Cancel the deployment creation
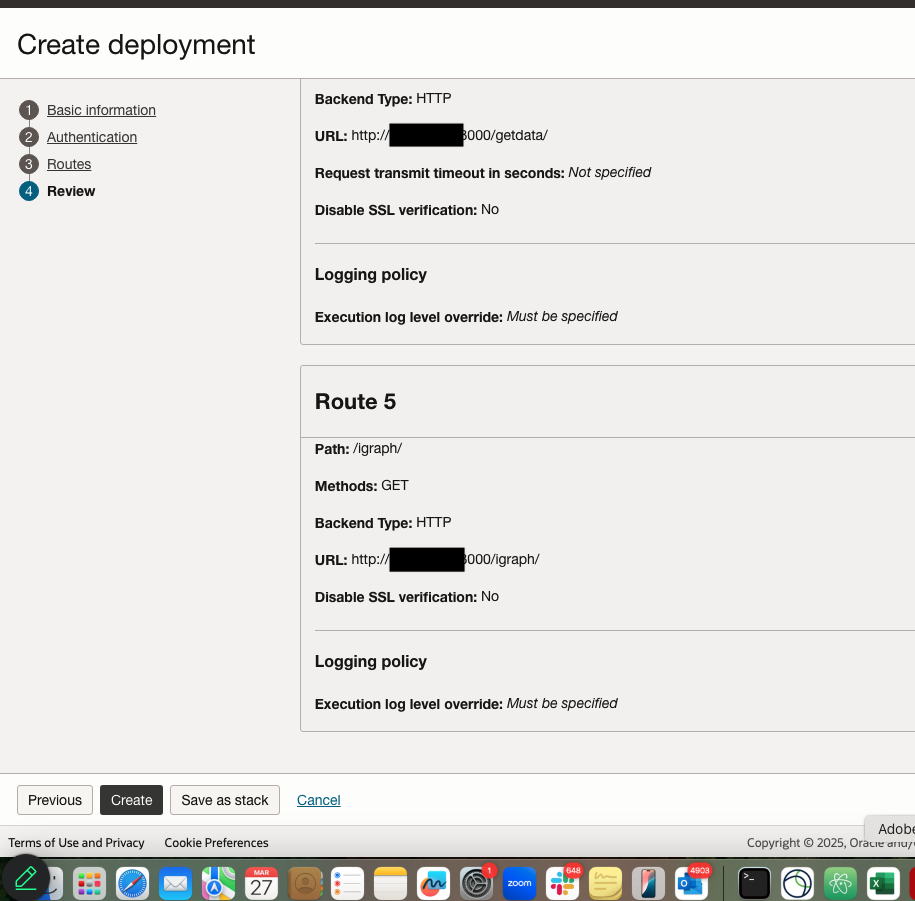Image resolution: width=915 pixels, height=901 pixels. pos(318,800)
